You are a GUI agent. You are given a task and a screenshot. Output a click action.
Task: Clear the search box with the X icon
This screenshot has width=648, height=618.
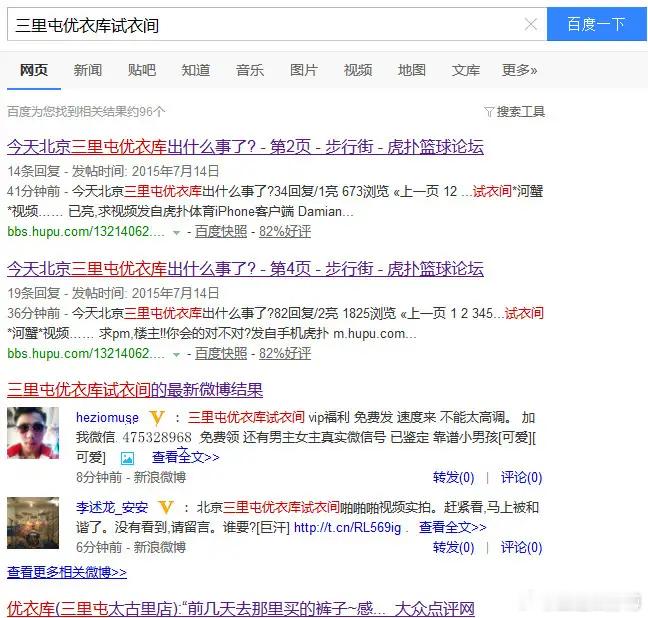[x=530, y=24]
